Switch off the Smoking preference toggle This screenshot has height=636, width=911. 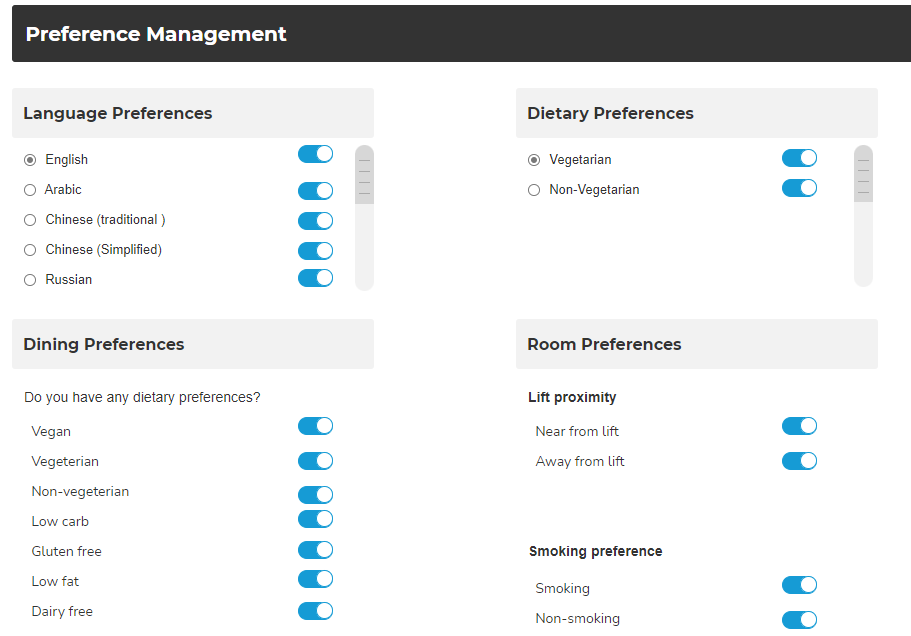click(x=799, y=585)
